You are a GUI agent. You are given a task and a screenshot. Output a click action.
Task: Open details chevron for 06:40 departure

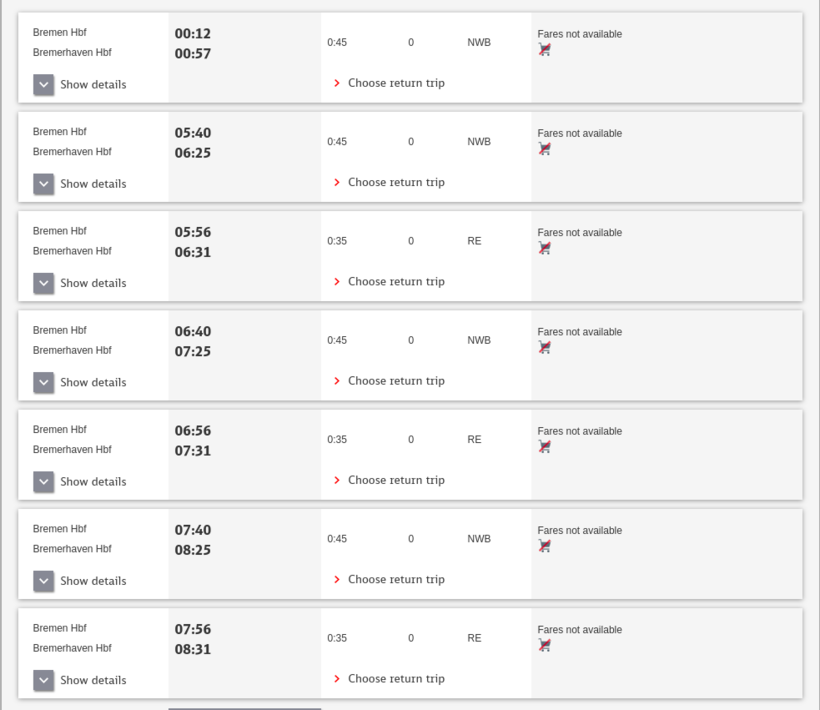[x=43, y=382]
